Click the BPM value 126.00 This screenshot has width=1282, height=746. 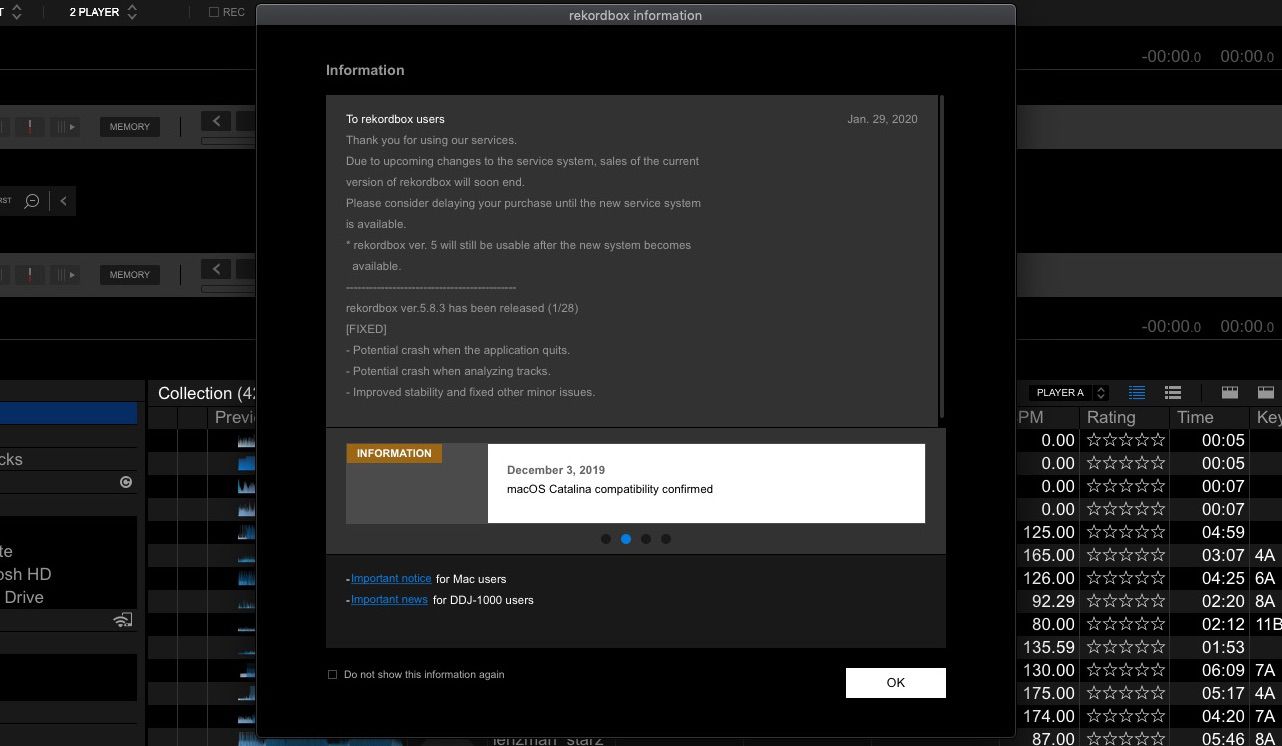[1049, 578]
